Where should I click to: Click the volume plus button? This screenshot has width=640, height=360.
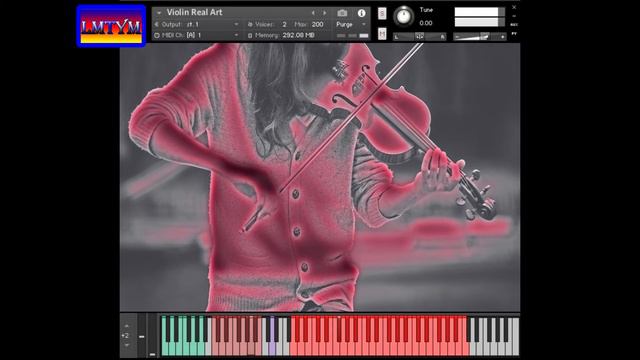coord(502,37)
